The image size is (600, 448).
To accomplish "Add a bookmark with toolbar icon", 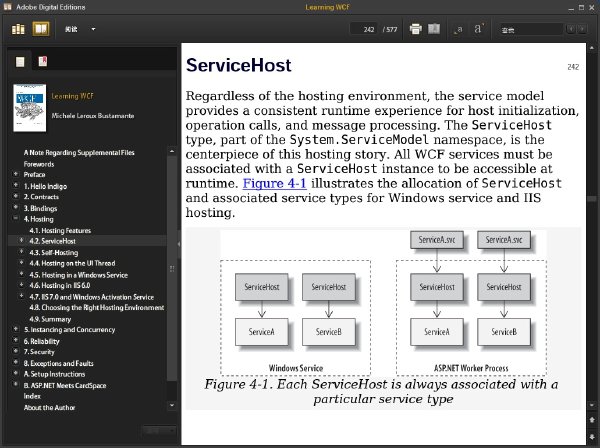I will coord(434,29).
